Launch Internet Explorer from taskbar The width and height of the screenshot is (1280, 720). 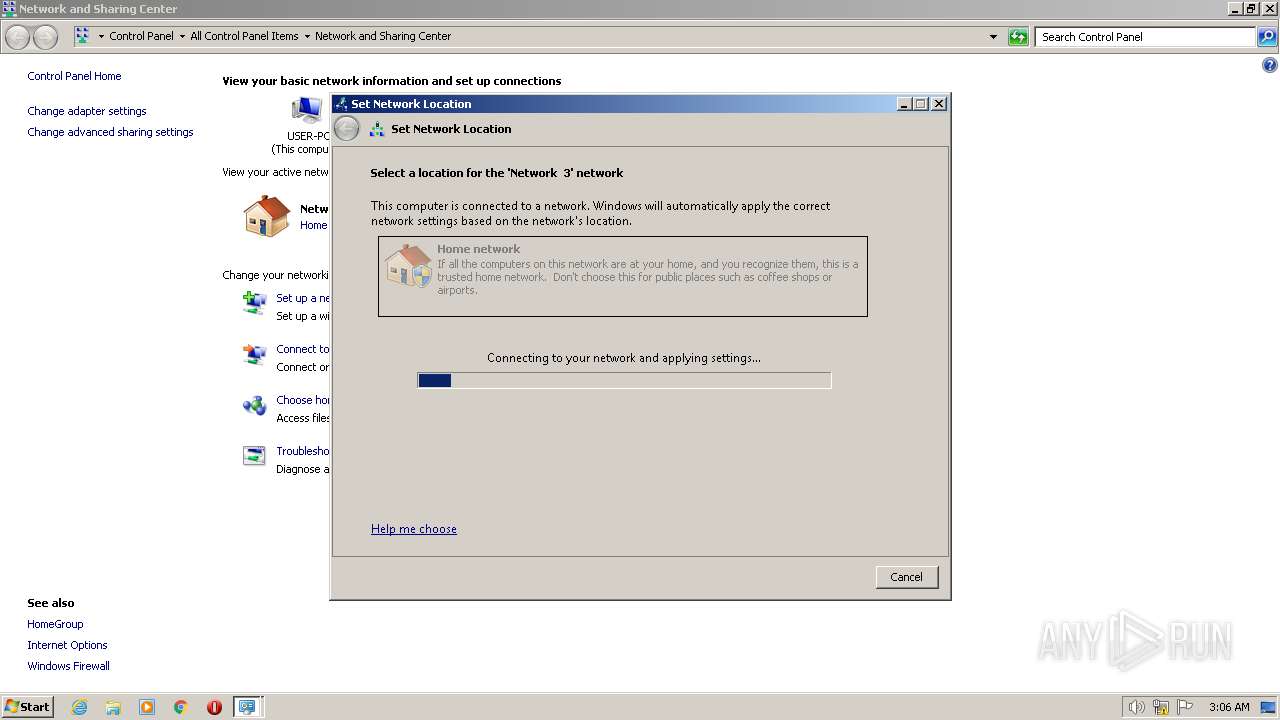coord(79,707)
